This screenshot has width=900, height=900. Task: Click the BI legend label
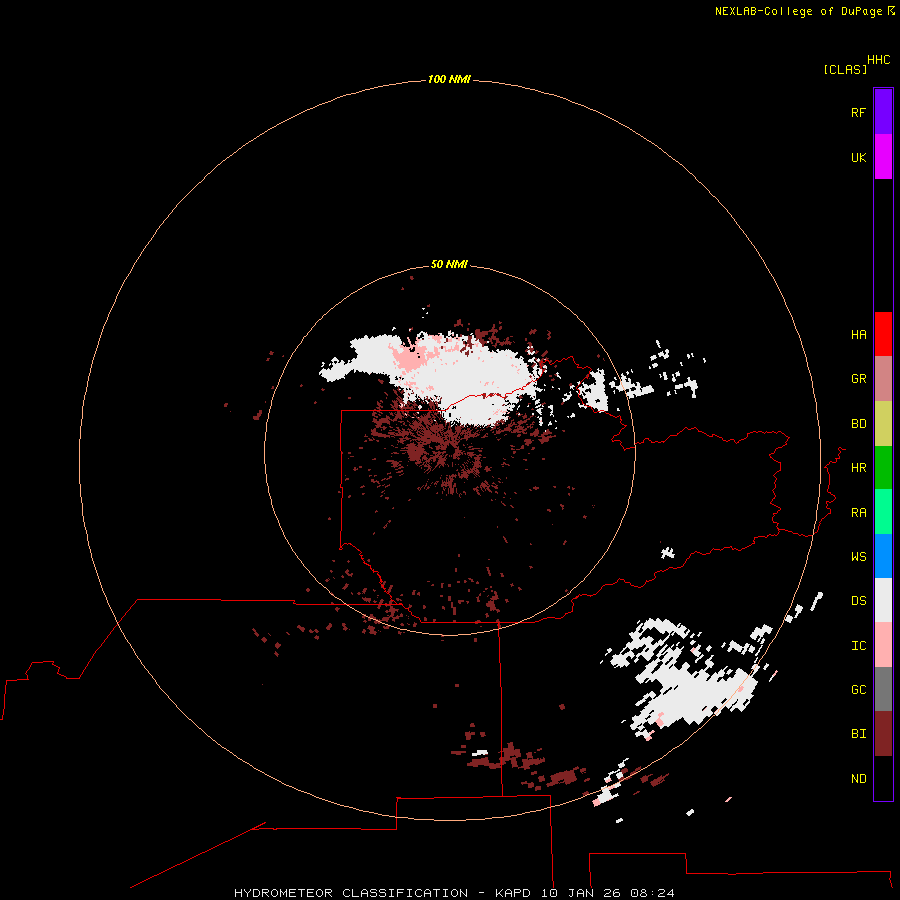pos(859,734)
